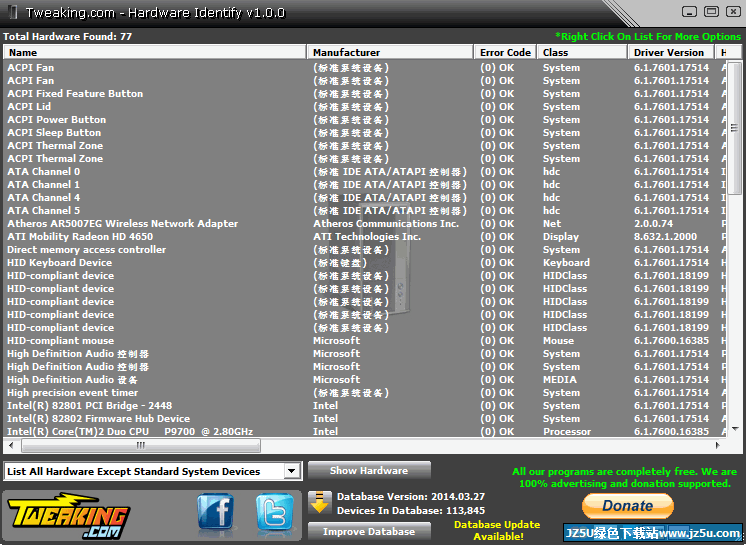Screen dimensions: 746x545
Task: Minimize the Hardware Identify window
Action: pyautogui.click(x=689, y=12)
